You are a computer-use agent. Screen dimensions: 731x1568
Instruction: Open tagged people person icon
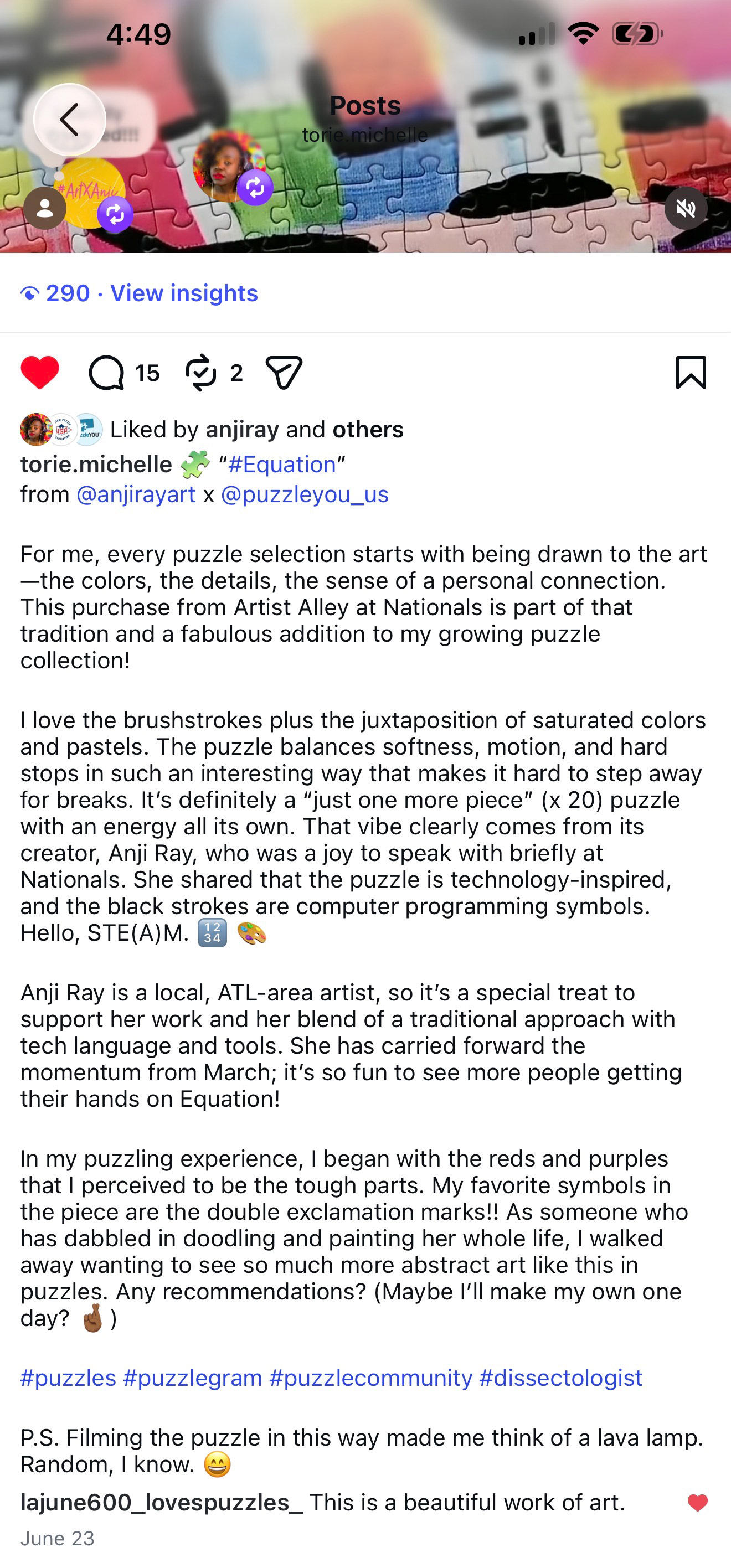click(x=44, y=208)
